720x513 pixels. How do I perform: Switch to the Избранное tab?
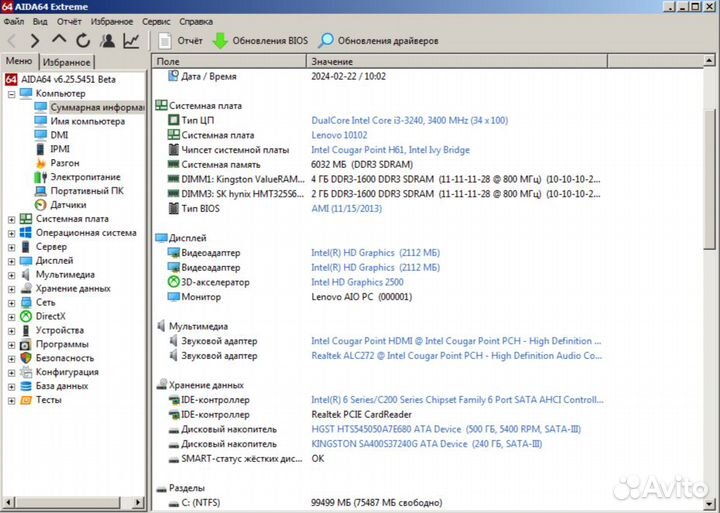coord(67,62)
